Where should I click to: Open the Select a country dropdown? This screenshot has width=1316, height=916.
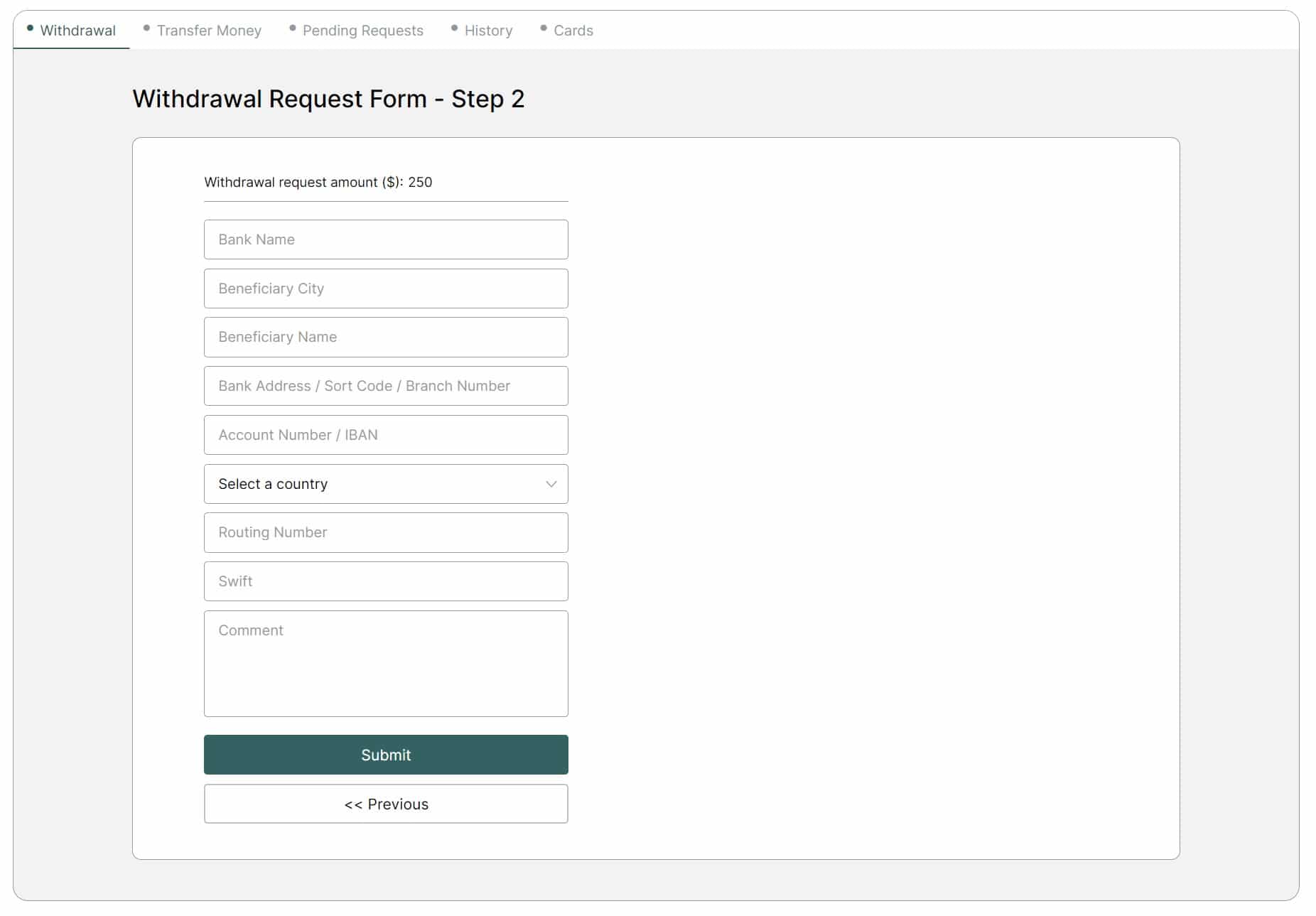tap(386, 484)
